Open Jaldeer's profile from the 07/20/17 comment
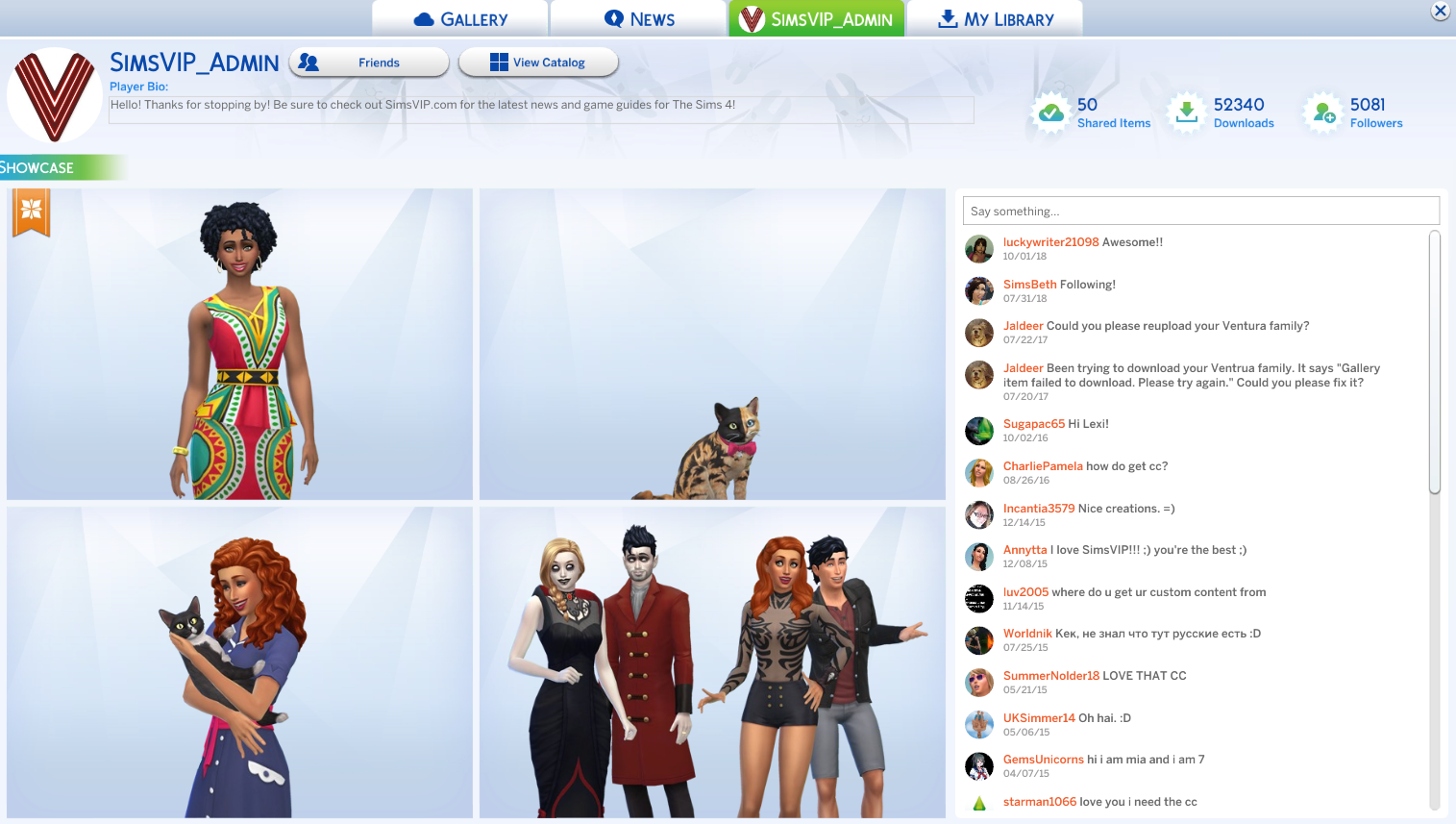 (1023, 368)
